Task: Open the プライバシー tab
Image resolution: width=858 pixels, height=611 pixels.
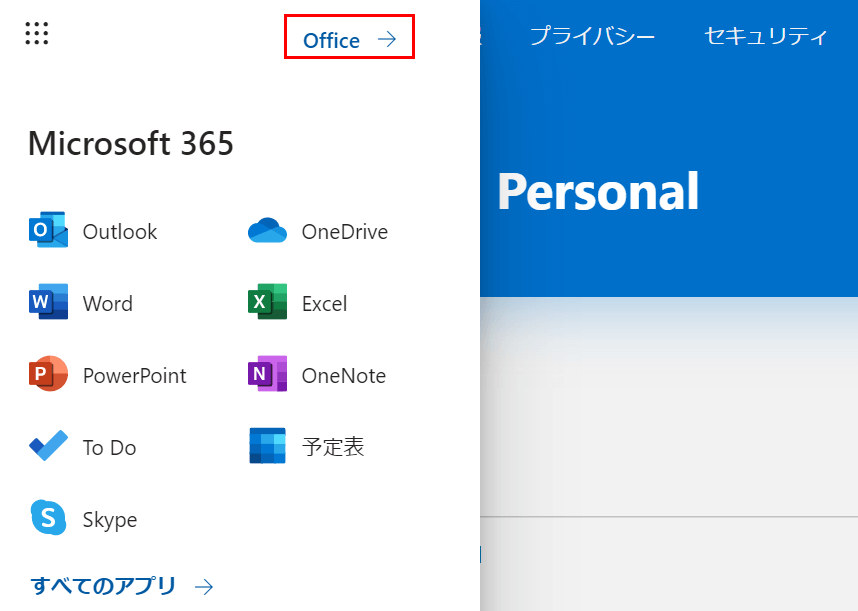Action: 592,36
